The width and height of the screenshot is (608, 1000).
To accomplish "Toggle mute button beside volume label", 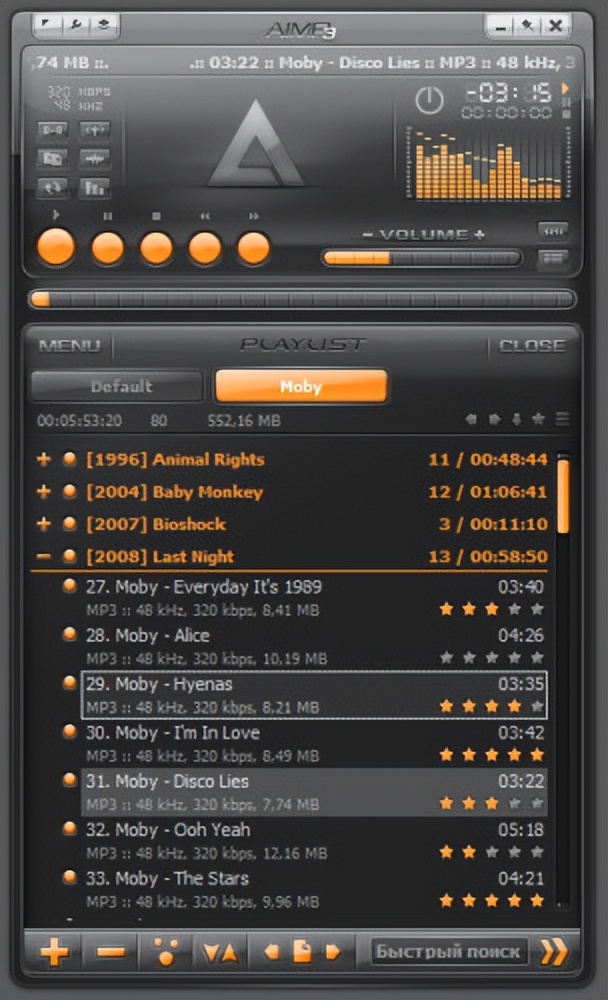I will (x=552, y=230).
